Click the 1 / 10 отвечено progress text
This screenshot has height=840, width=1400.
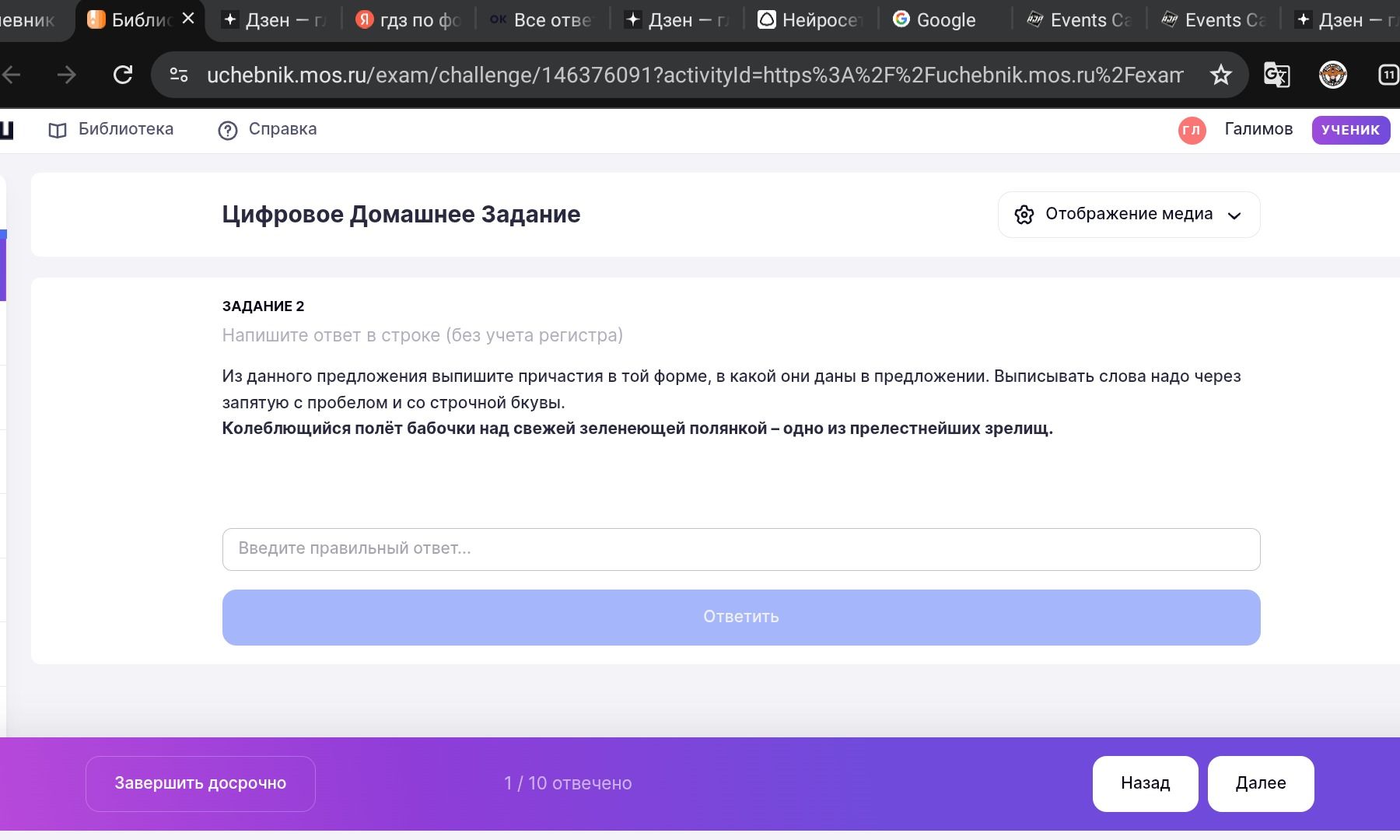[x=568, y=783]
